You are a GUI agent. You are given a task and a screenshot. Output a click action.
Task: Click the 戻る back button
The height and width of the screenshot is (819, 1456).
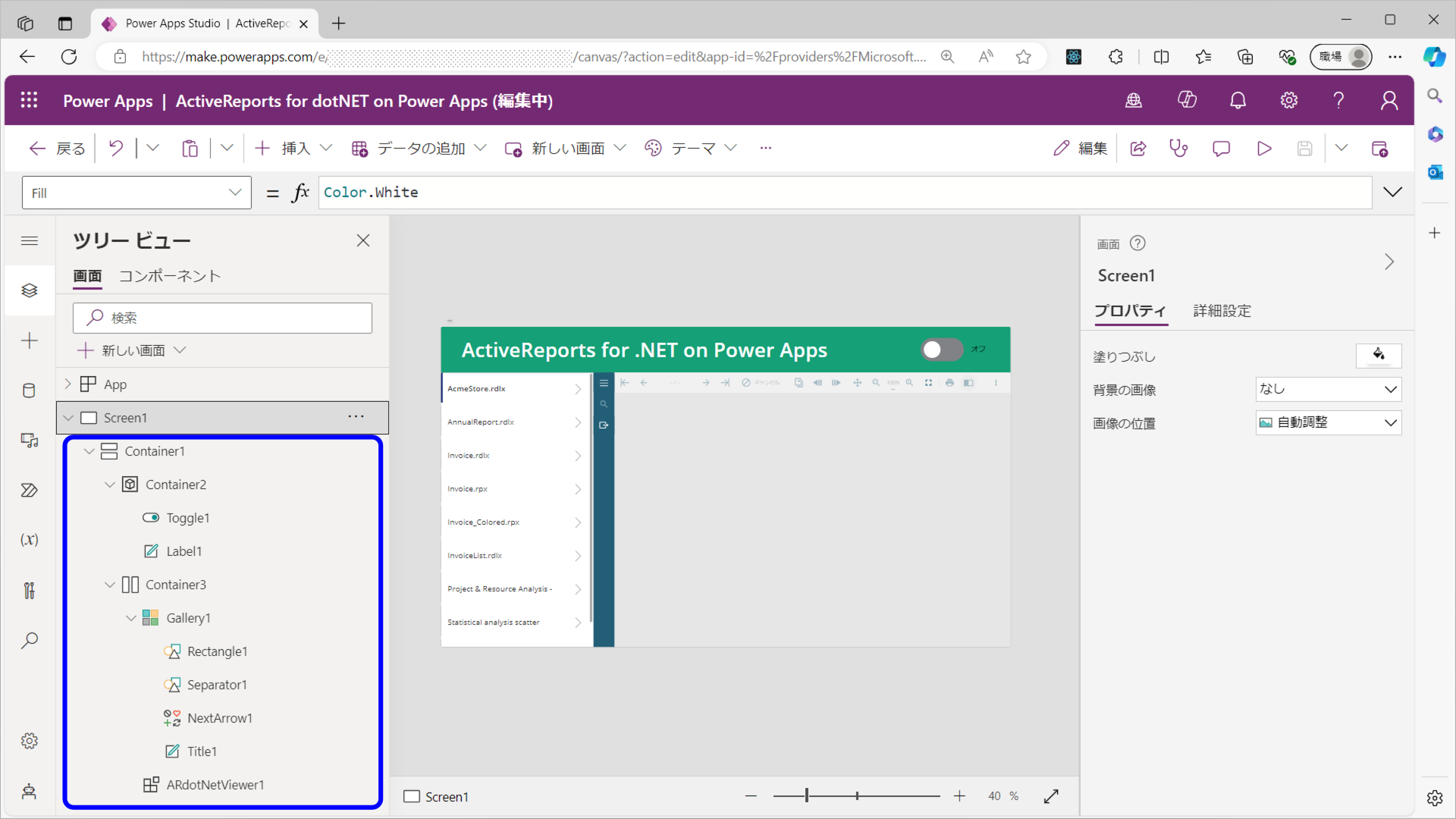[58, 148]
